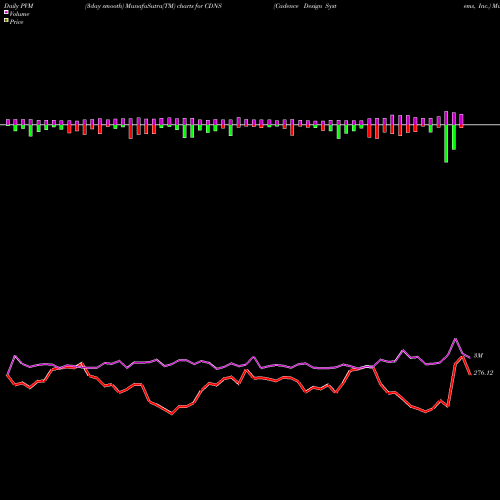Image resolution: width=500 pixels, height=500 pixels.
Task: Click the peak of the purple volume line
Action: 455,339
